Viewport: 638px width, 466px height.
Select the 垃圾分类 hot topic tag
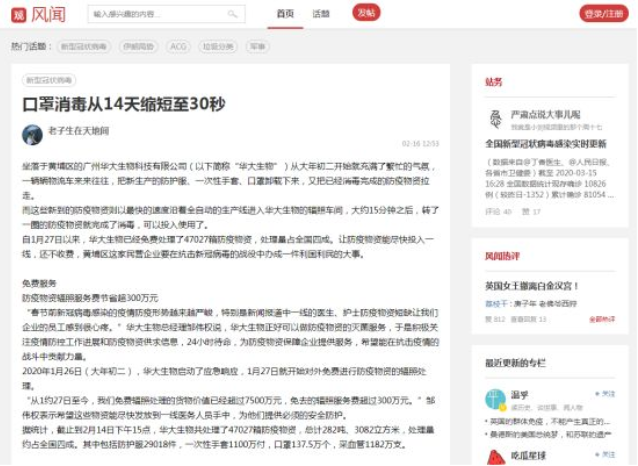pos(217,46)
